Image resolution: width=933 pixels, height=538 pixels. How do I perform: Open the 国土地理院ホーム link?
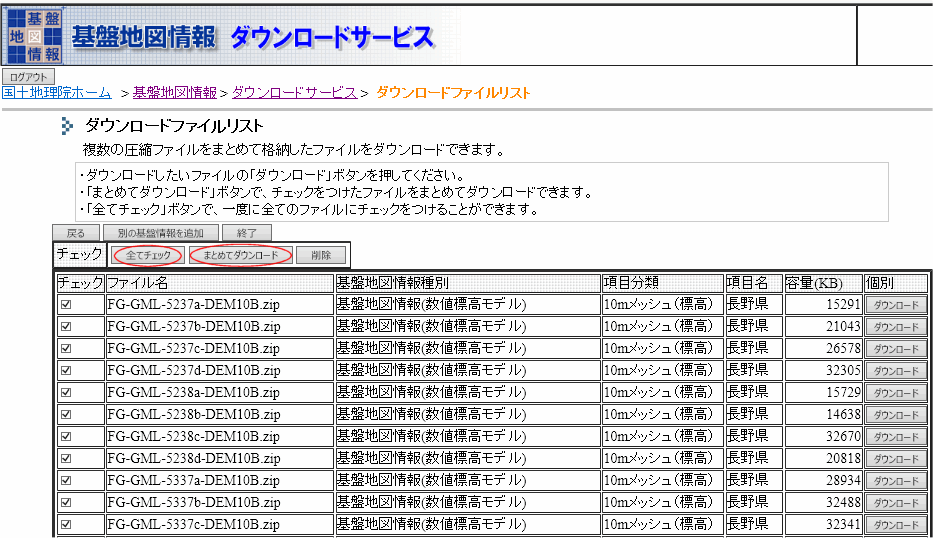point(57,92)
